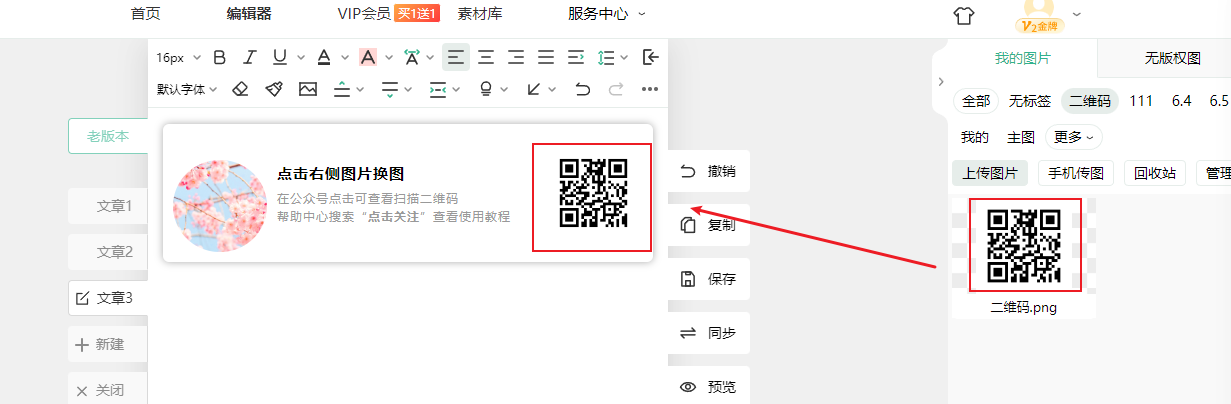
Task: Click the spacing-before-paragraph icon
Action: (x=342, y=89)
